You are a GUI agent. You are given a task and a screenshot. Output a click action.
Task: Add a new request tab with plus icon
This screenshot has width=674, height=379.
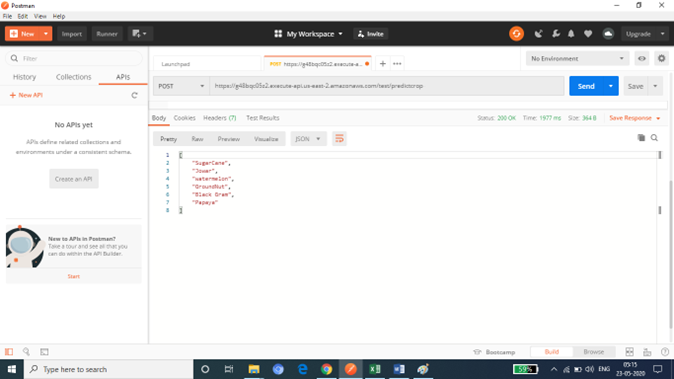[383, 64]
